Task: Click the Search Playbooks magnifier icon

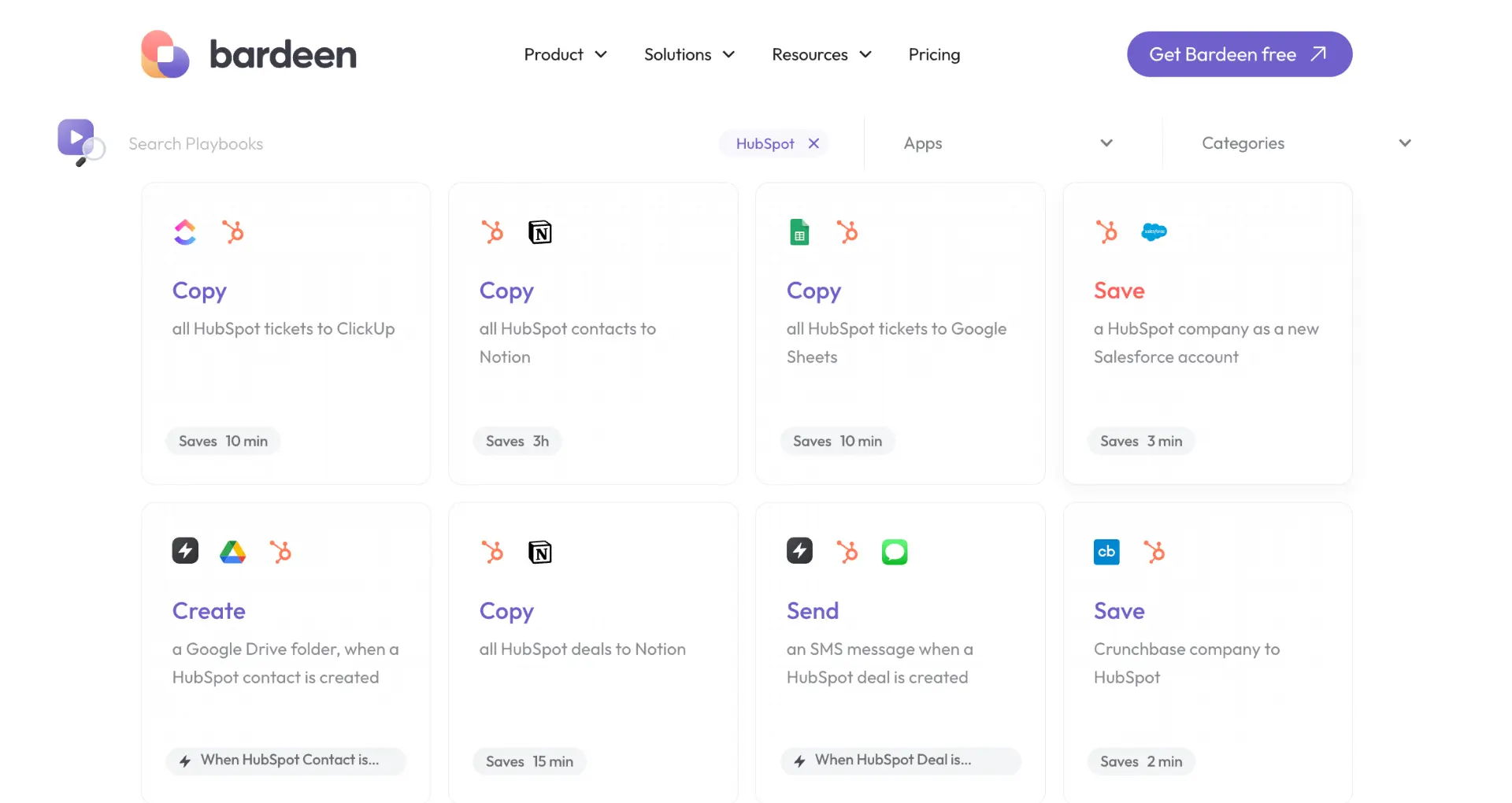Action: tap(81, 142)
